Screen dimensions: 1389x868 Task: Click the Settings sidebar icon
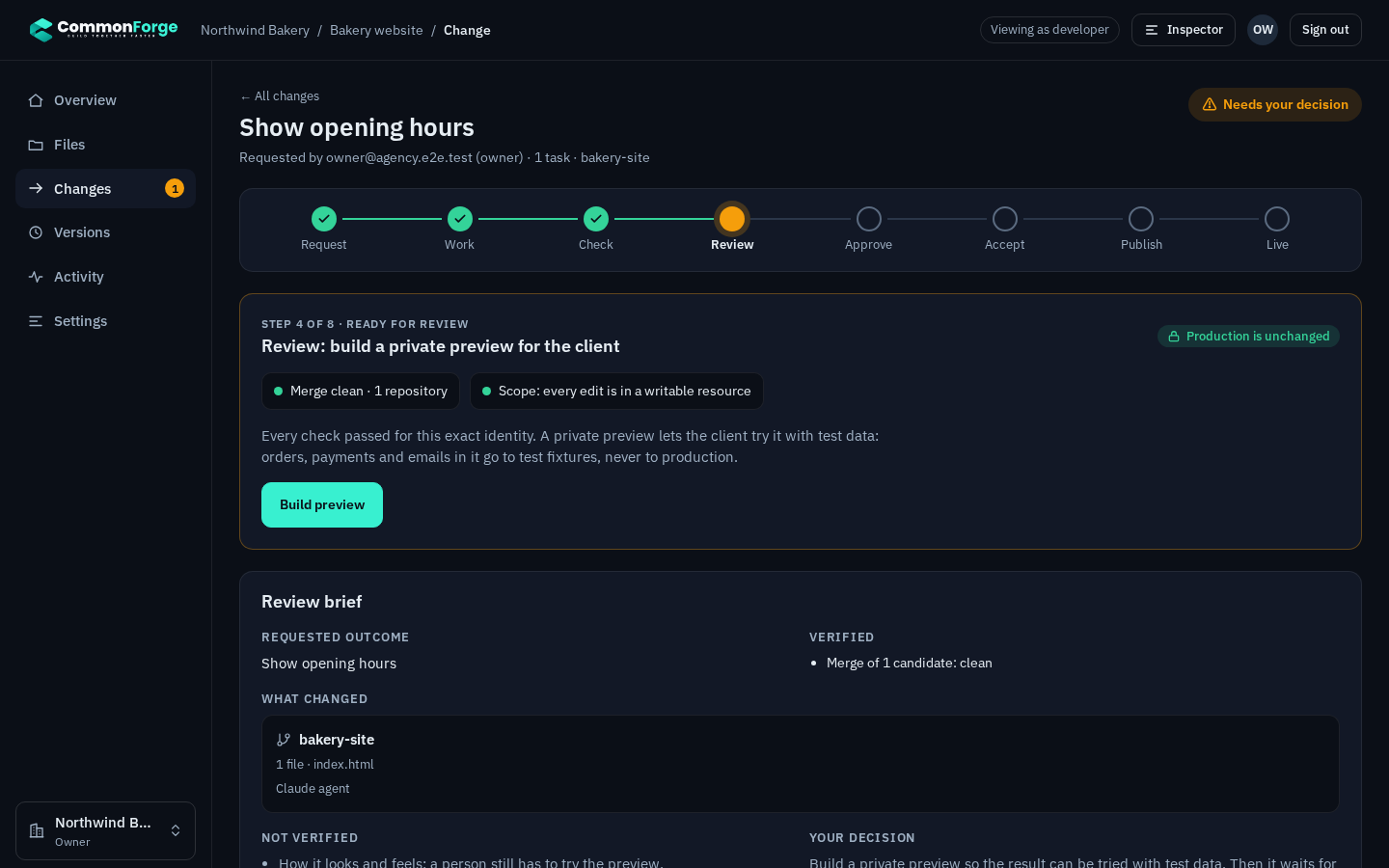coord(36,321)
